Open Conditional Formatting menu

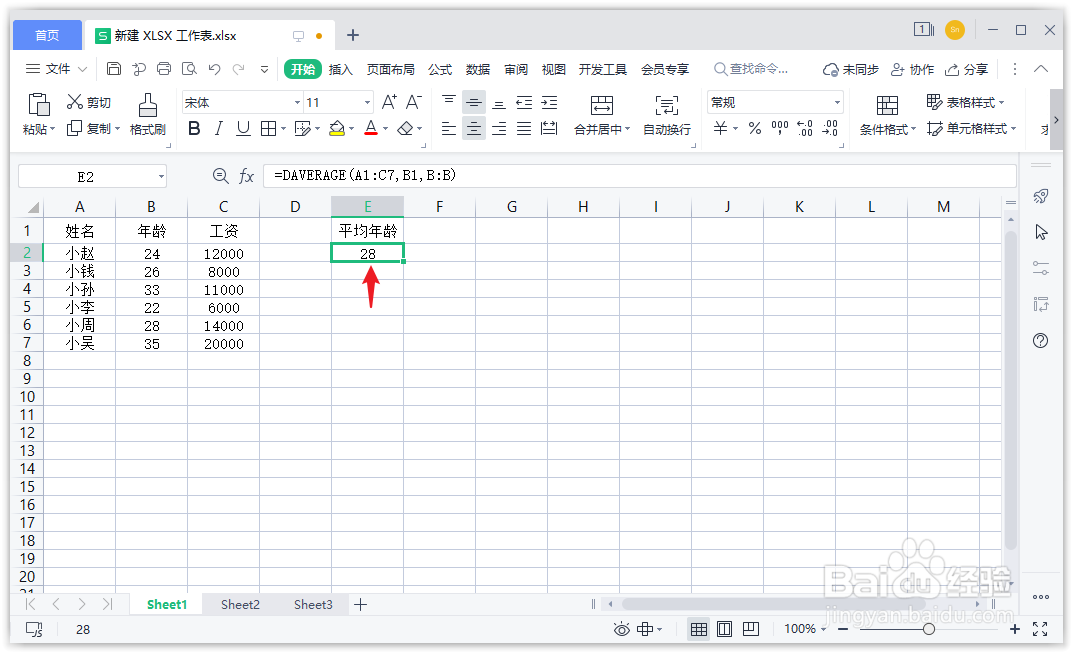pos(888,115)
